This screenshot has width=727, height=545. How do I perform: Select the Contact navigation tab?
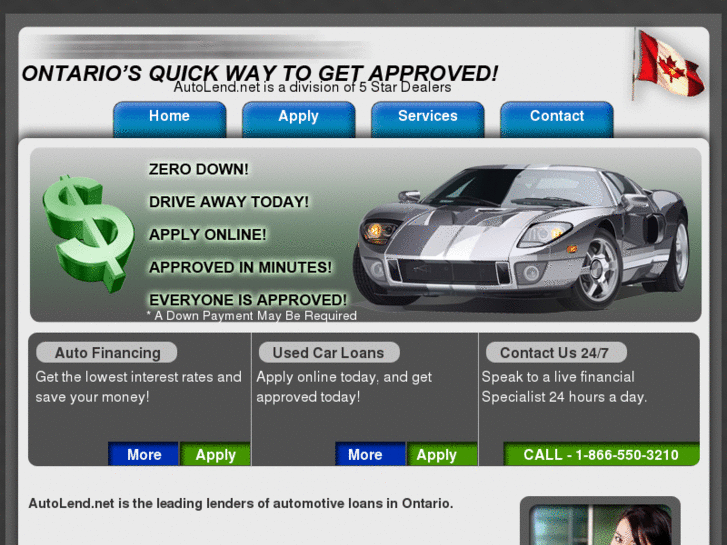tap(557, 119)
